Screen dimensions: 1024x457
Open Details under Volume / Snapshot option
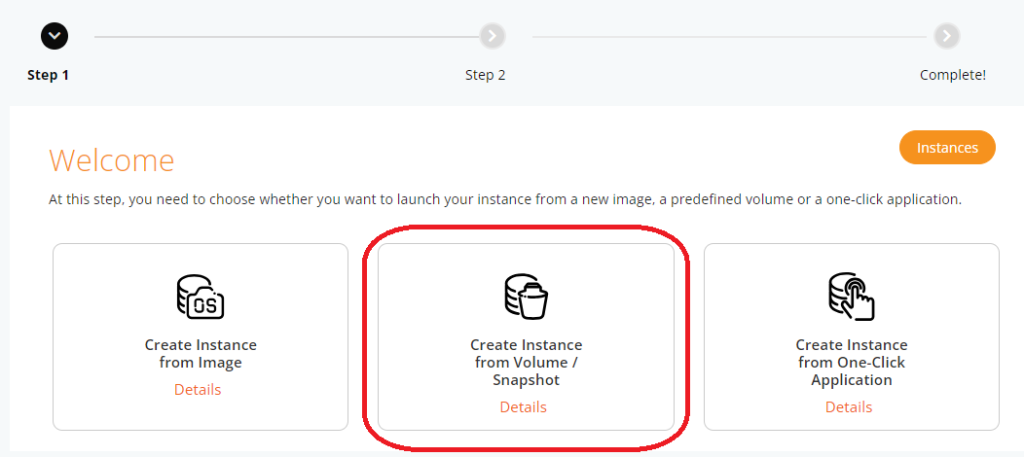[523, 407]
